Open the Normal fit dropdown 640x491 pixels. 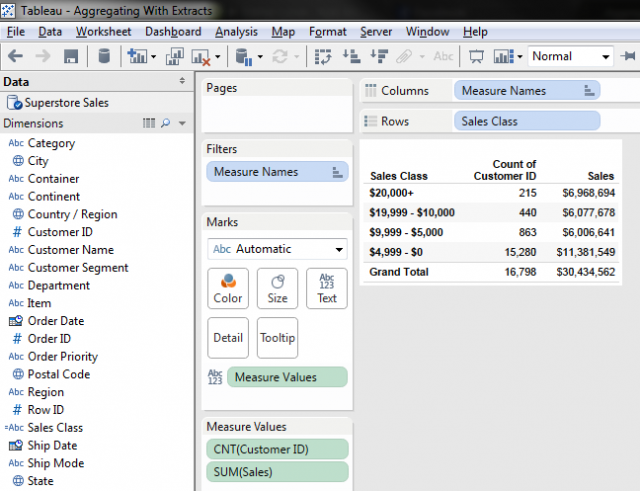point(605,57)
